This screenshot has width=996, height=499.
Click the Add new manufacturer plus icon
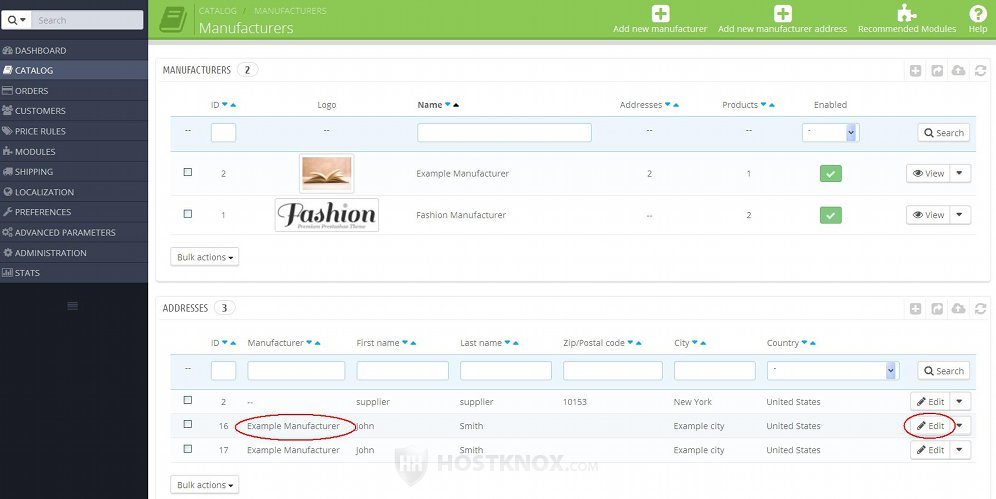(x=660, y=14)
